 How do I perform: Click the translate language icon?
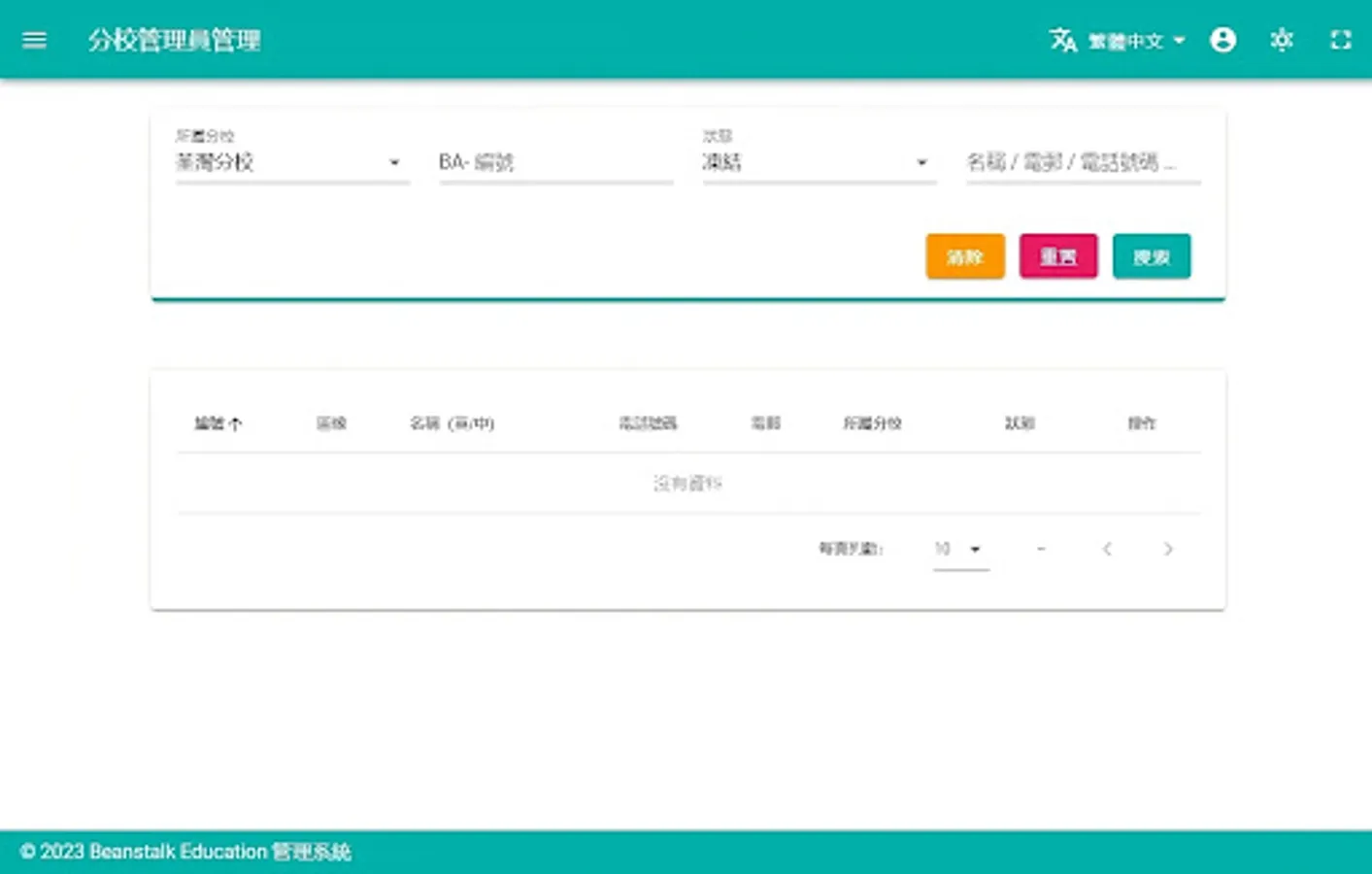coord(1062,40)
